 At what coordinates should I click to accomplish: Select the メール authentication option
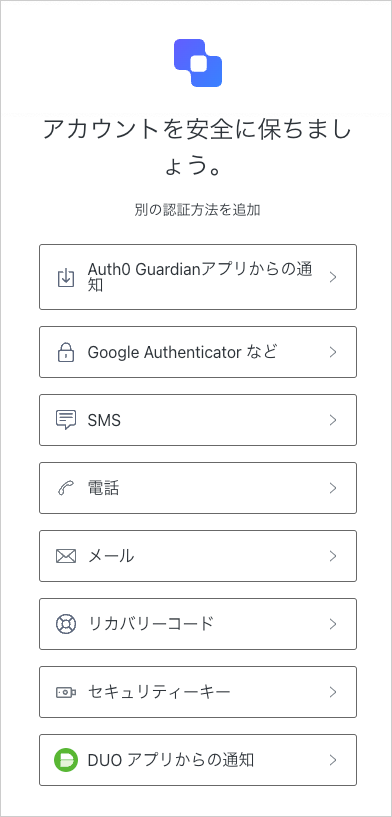[198, 556]
